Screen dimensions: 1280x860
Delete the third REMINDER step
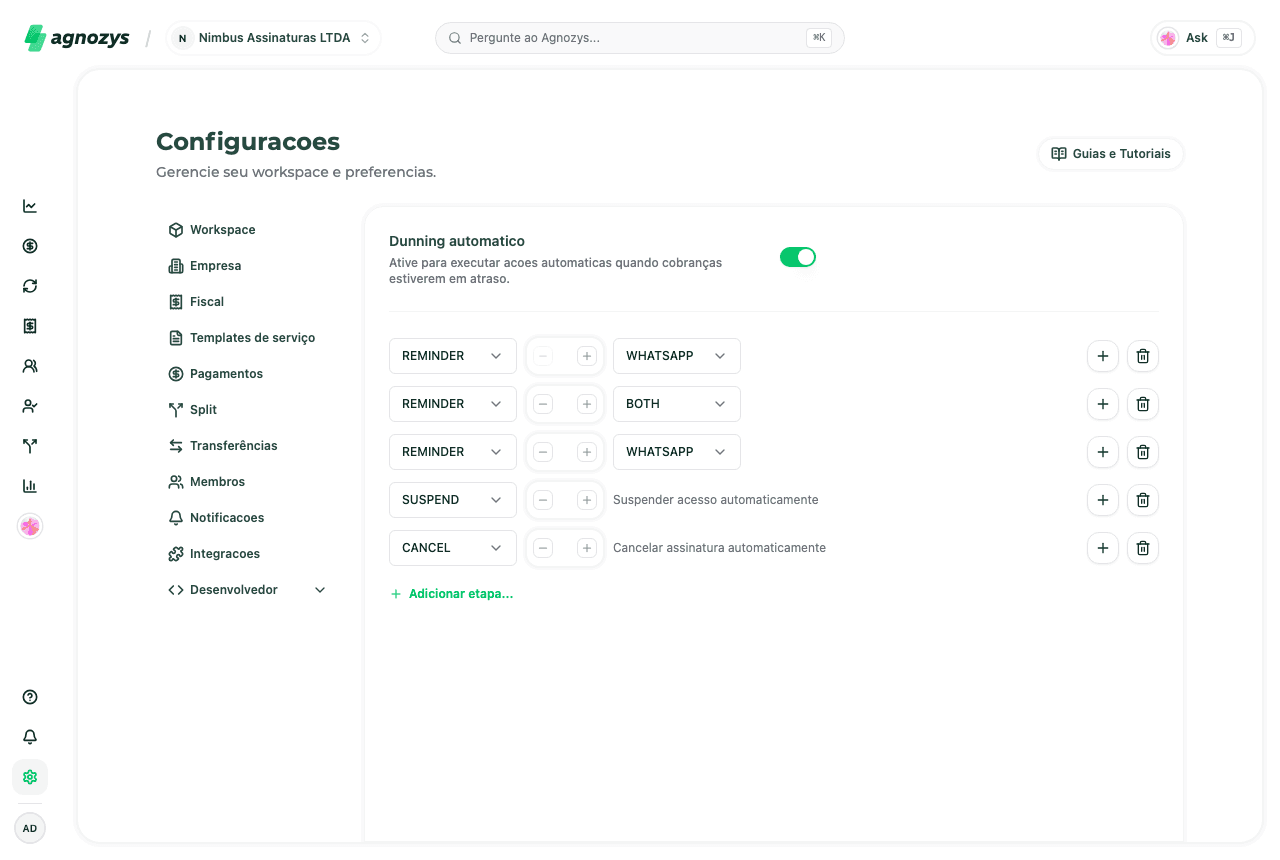tap(1143, 452)
